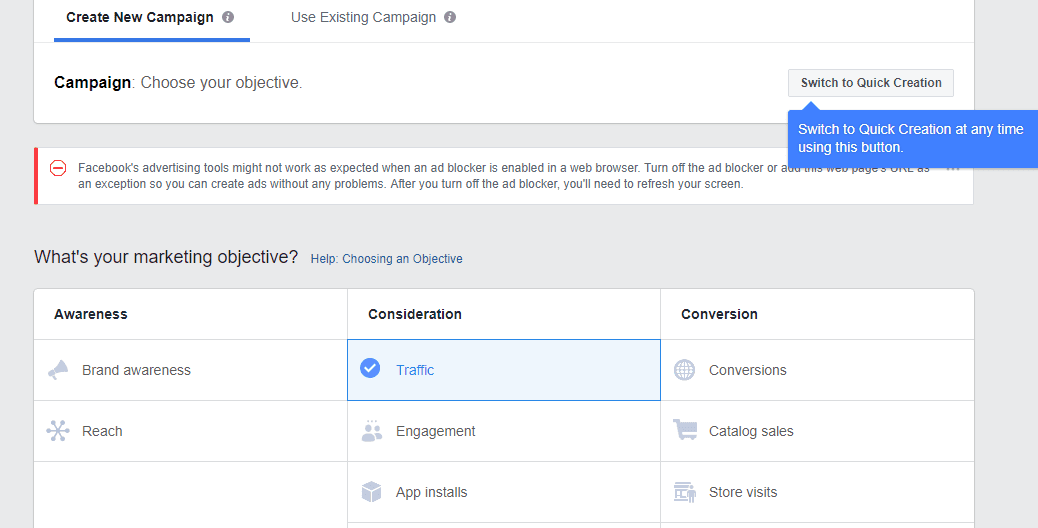Click the Catalog sales cart icon
The image size is (1038, 528).
coord(685,430)
